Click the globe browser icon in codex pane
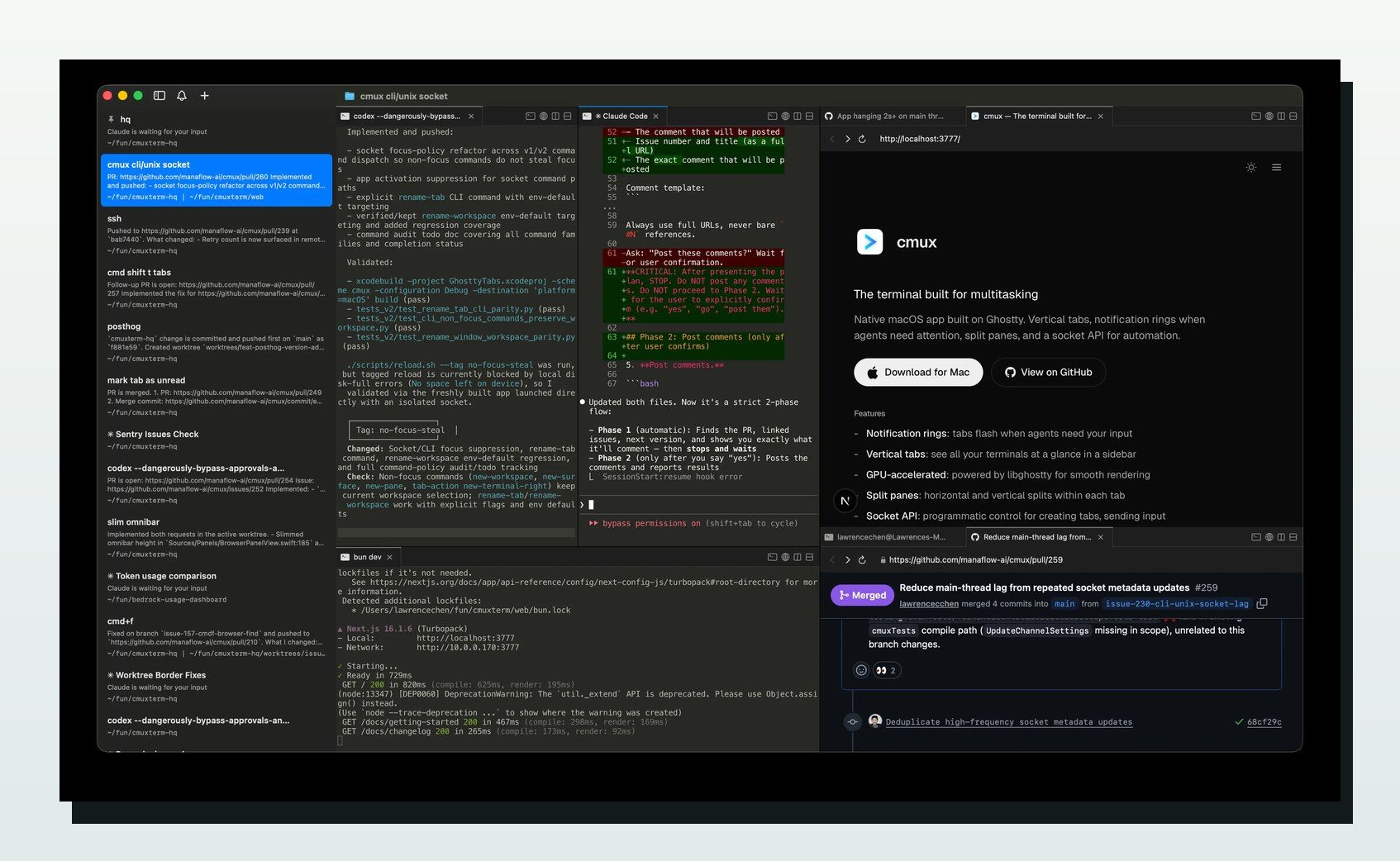Screen dimensions: 1400x861 coord(543,117)
